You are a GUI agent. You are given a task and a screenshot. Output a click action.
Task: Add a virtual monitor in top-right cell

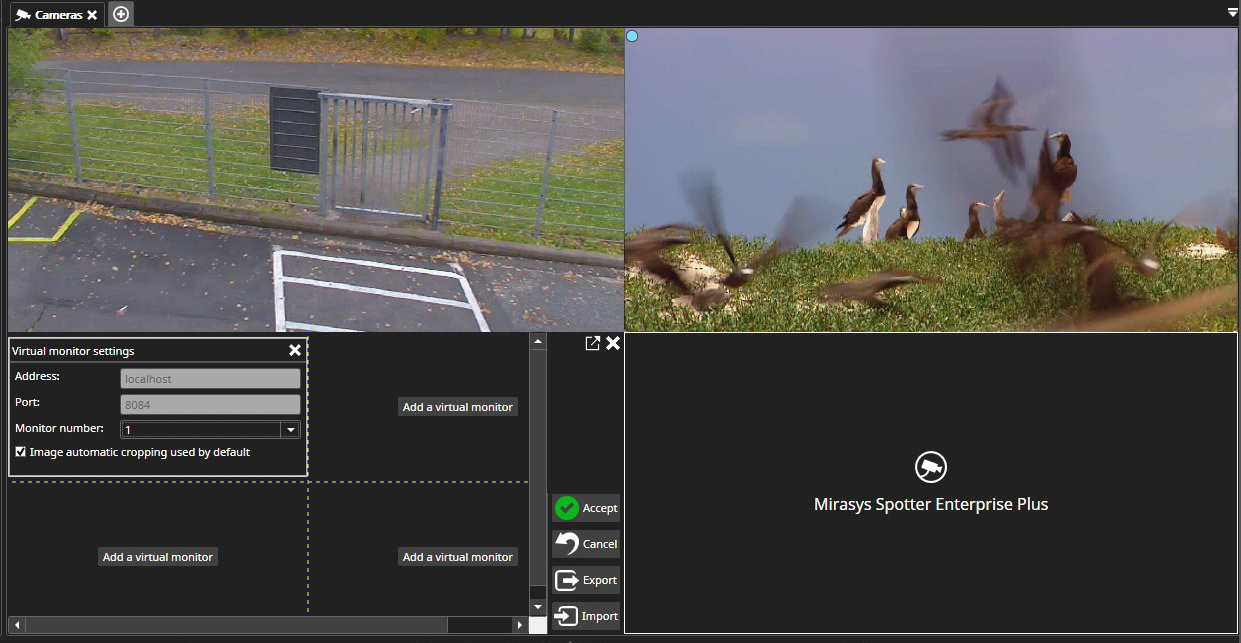(457, 407)
